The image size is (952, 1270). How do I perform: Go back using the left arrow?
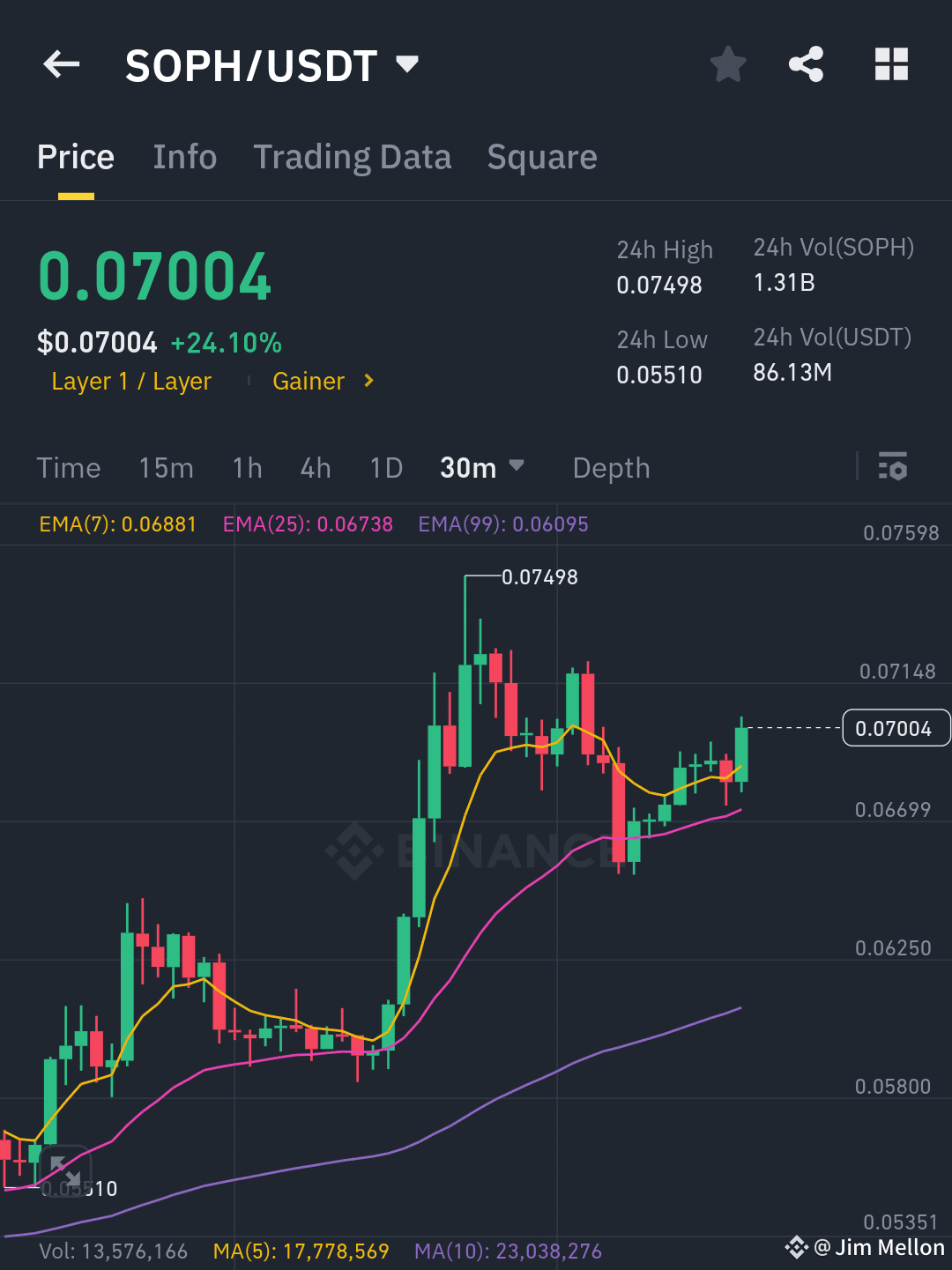60,63
